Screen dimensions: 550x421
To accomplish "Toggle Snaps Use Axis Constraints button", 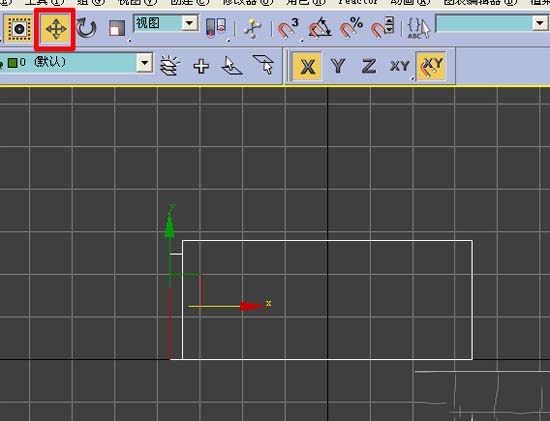I will pos(431,66).
